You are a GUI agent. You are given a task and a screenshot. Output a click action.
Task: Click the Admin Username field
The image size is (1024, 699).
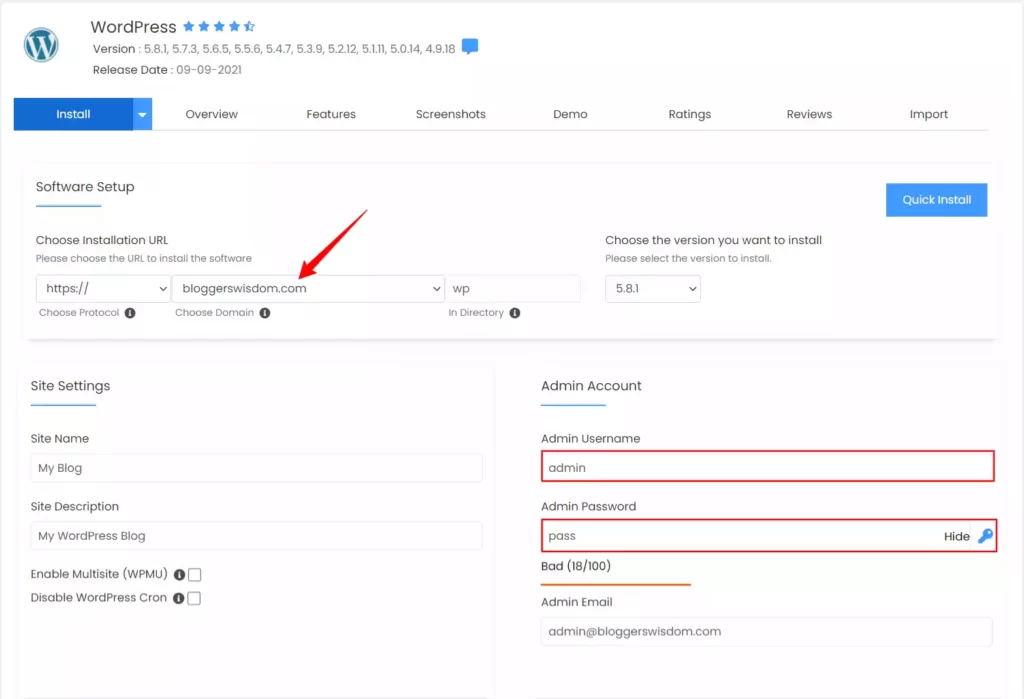[767, 466]
